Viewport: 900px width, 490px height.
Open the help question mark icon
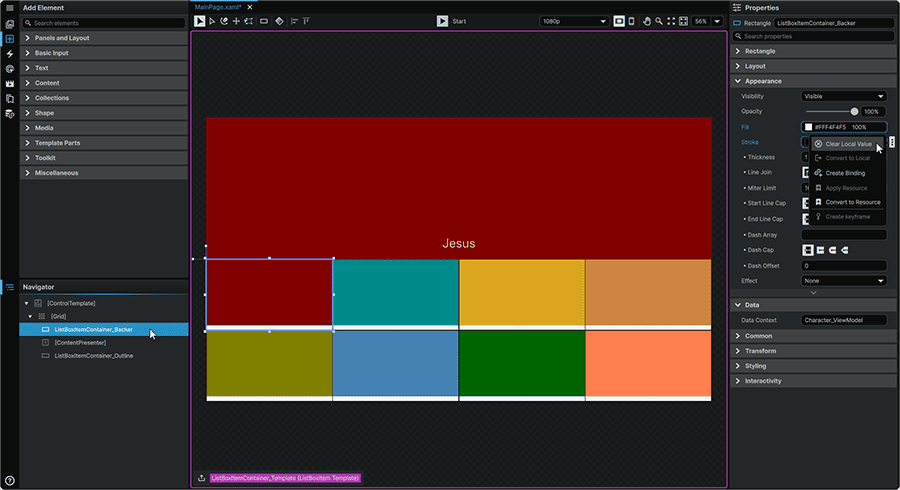pos(9,481)
